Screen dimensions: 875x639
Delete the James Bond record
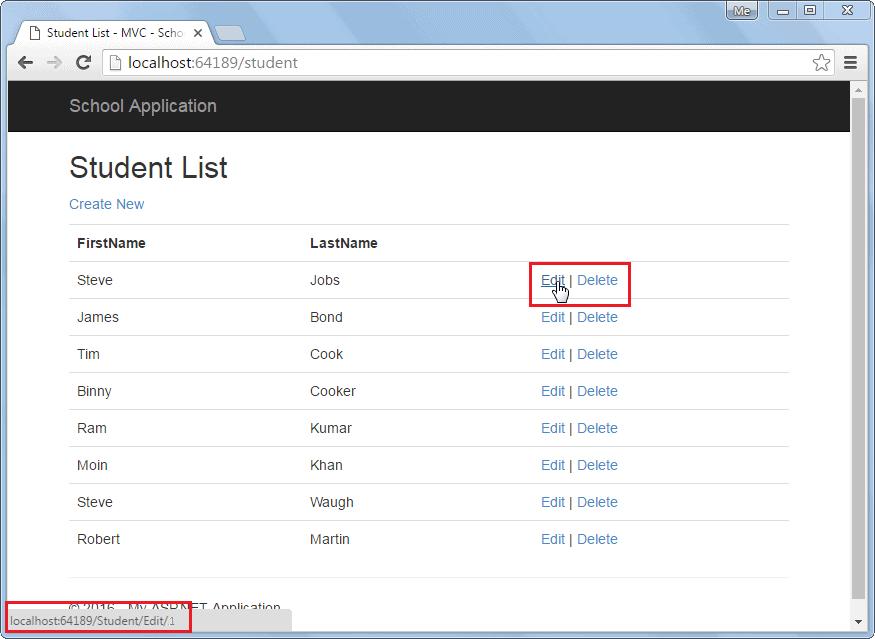coord(597,317)
